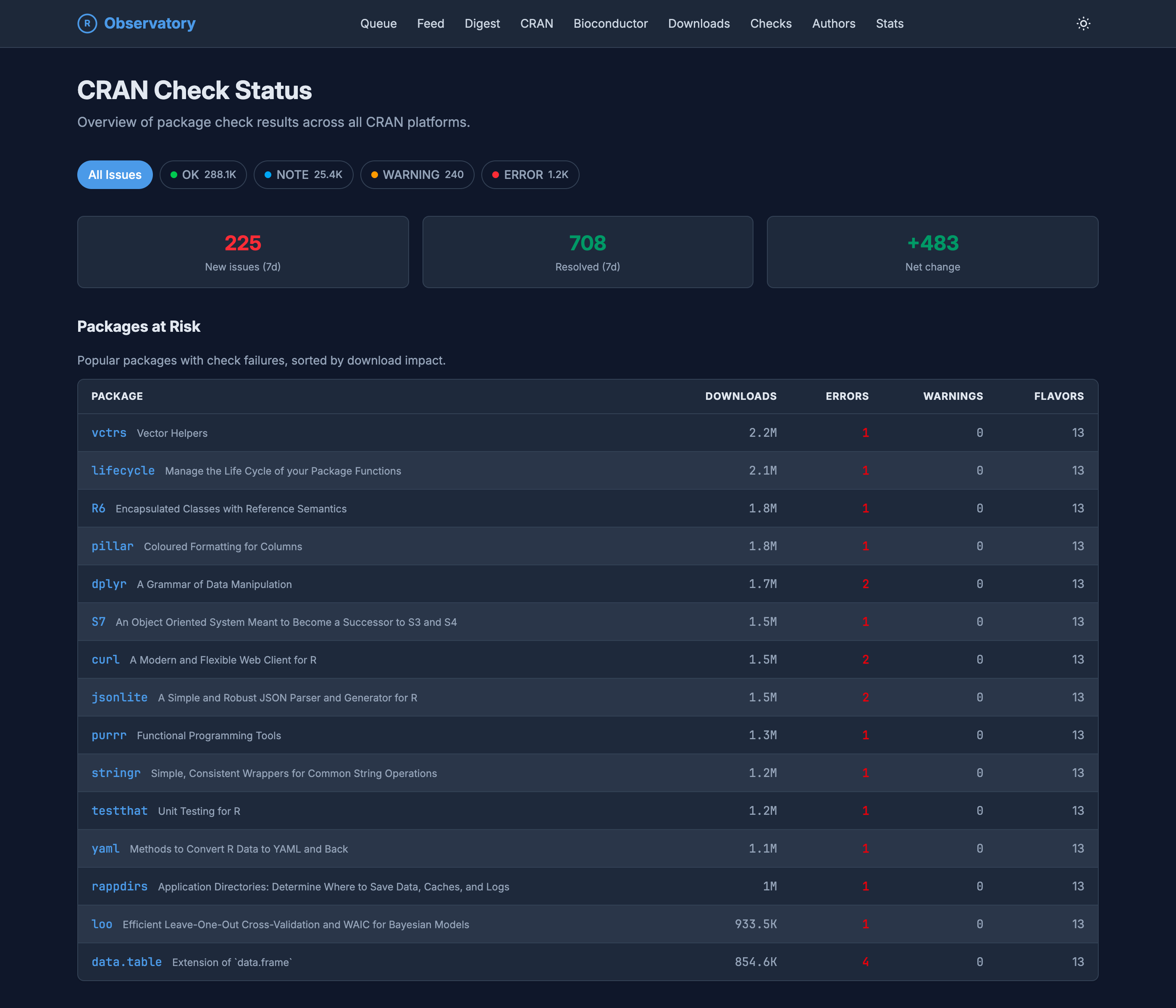1176x1008 pixels.
Task: Click the error count 2 in dplyr row
Action: [x=865, y=584]
